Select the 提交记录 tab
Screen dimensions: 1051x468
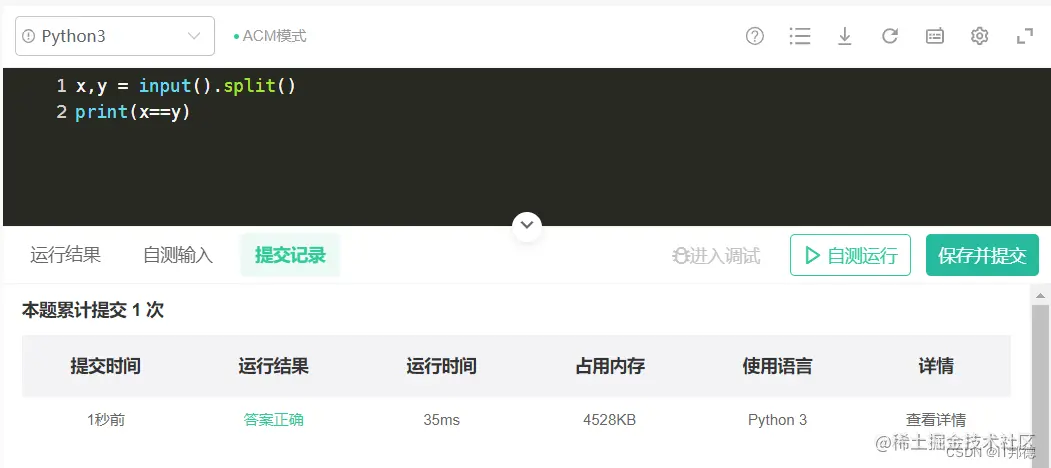(290, 255)
